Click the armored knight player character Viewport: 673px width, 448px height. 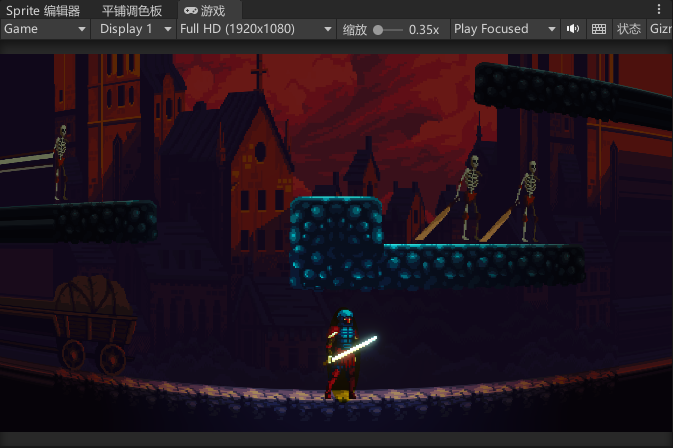tap(342, 355)
